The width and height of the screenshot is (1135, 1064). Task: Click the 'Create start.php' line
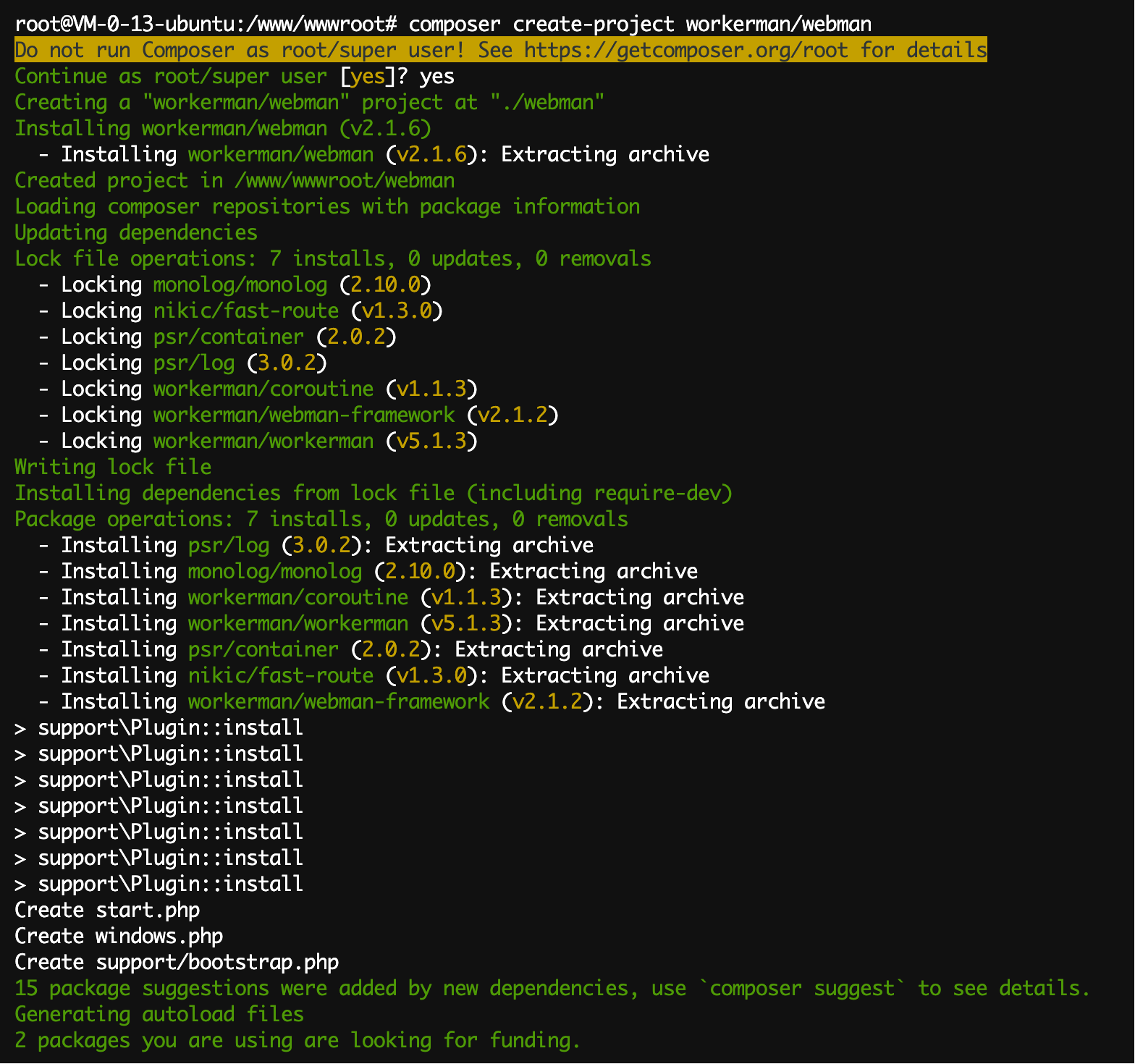pos(107,911)
